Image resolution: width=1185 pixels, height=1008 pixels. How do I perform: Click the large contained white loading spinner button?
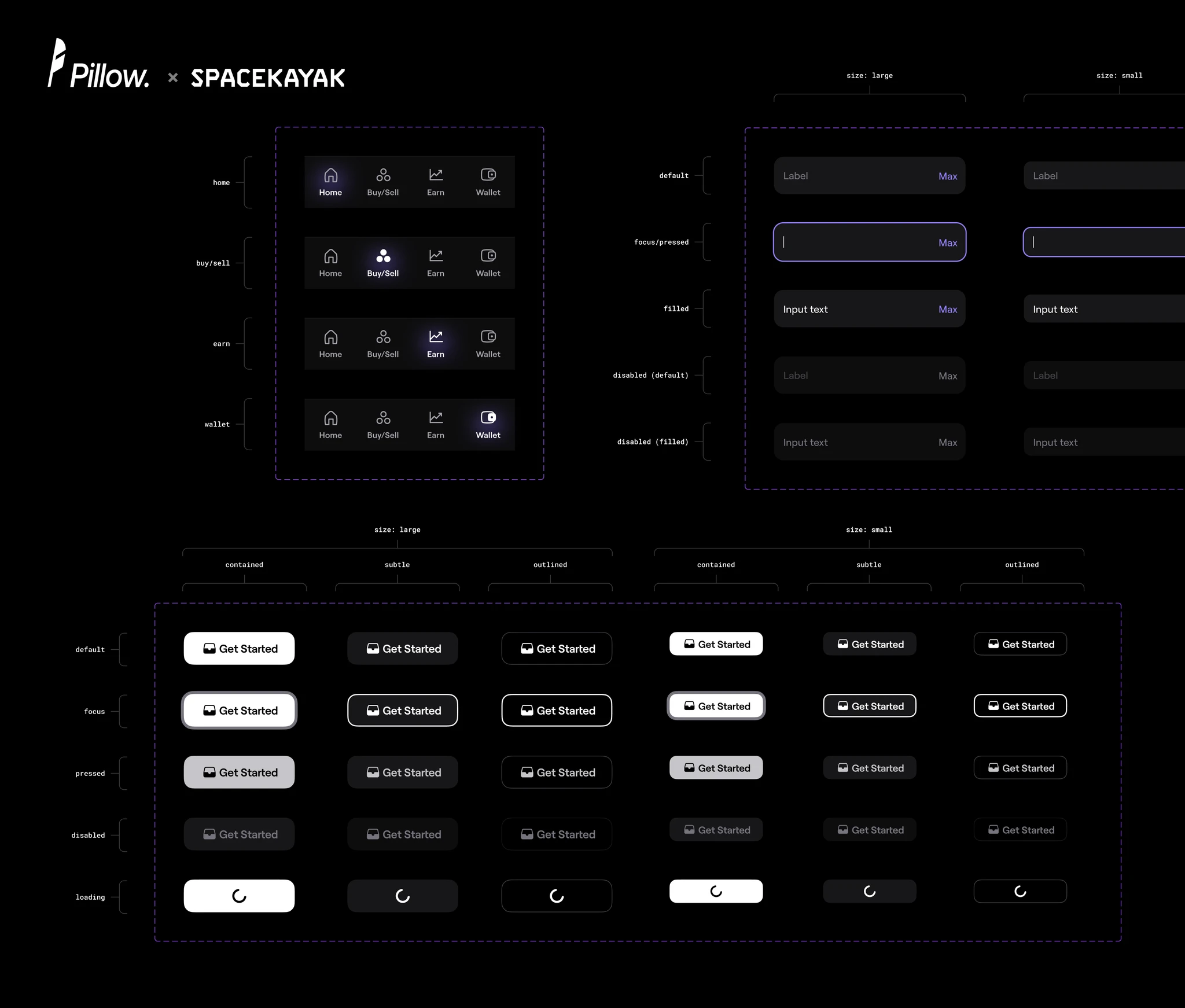point(239,896)
